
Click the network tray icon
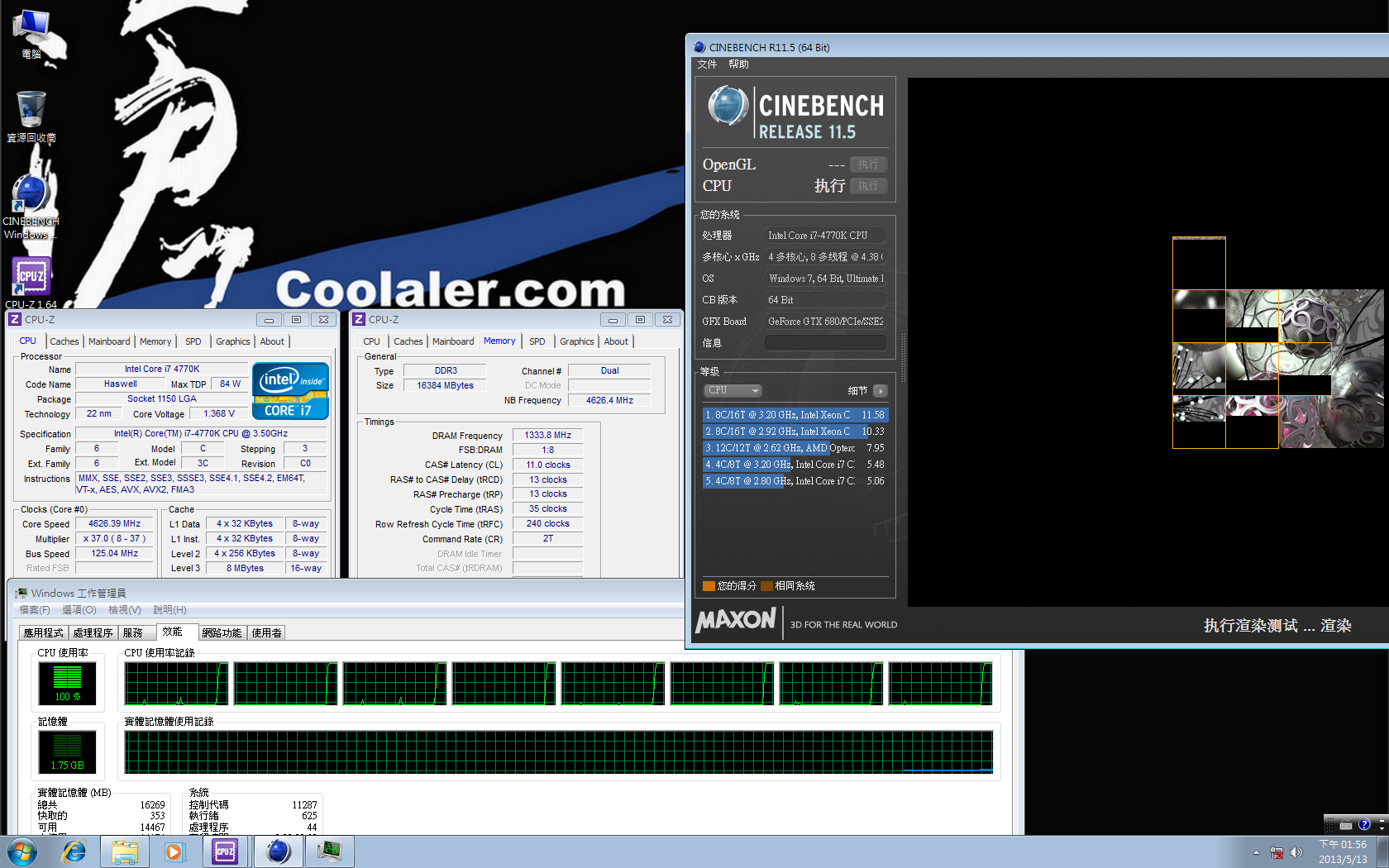click(1277, 852)
